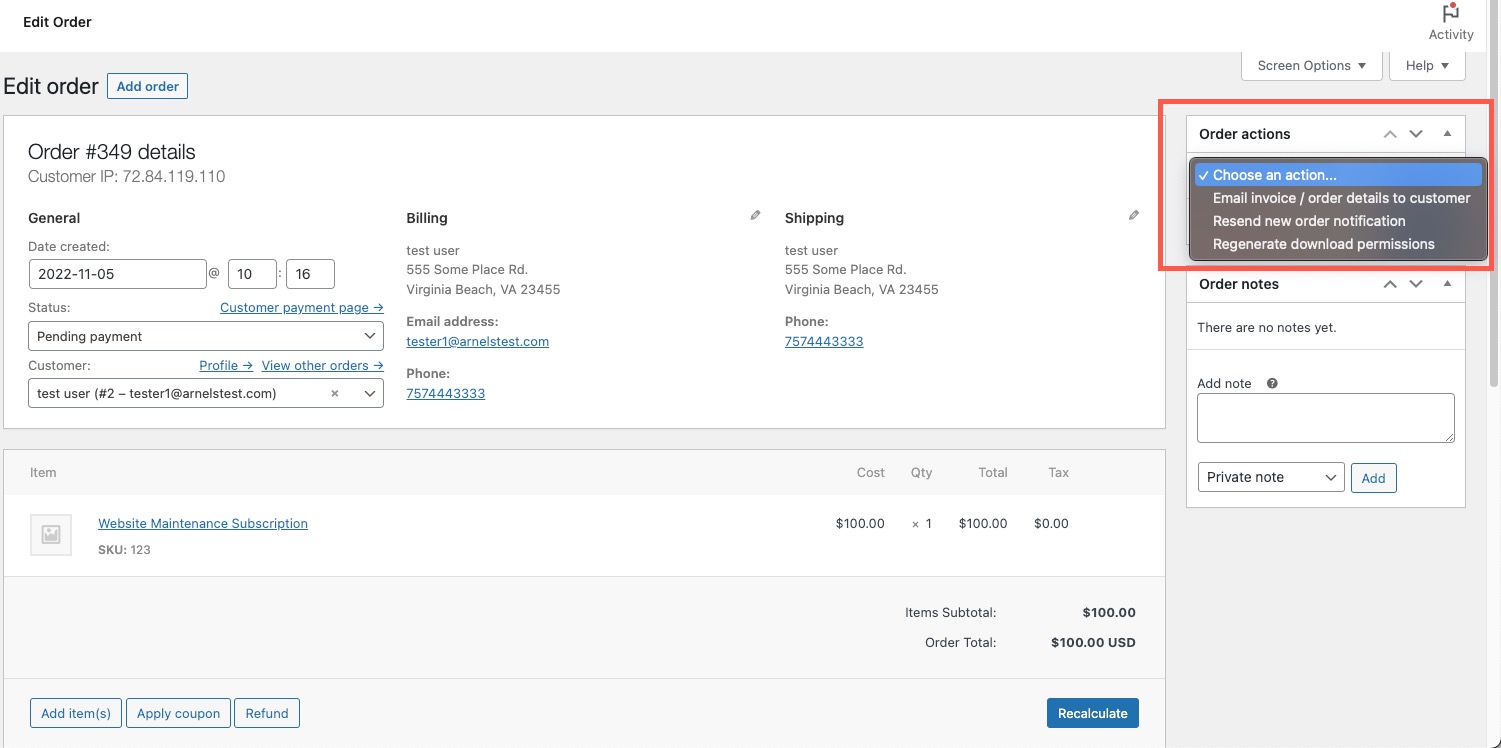
Task: Collapse the Order notes panel
Action: 1447,284
